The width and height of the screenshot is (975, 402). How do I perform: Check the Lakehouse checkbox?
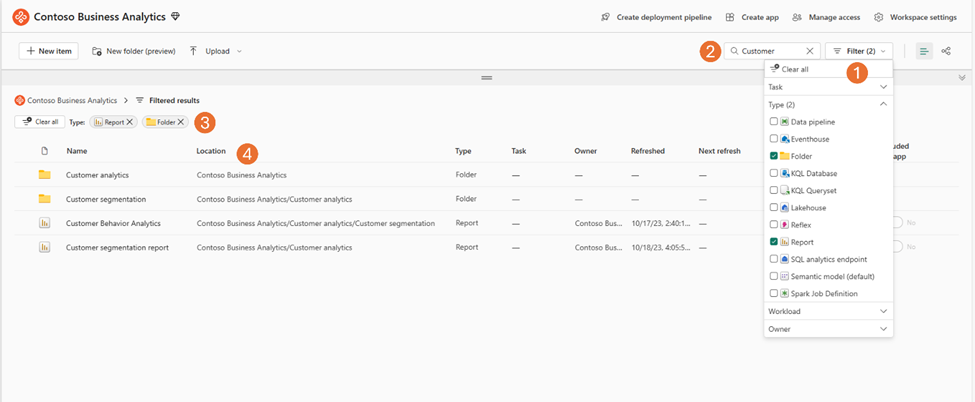774,207
